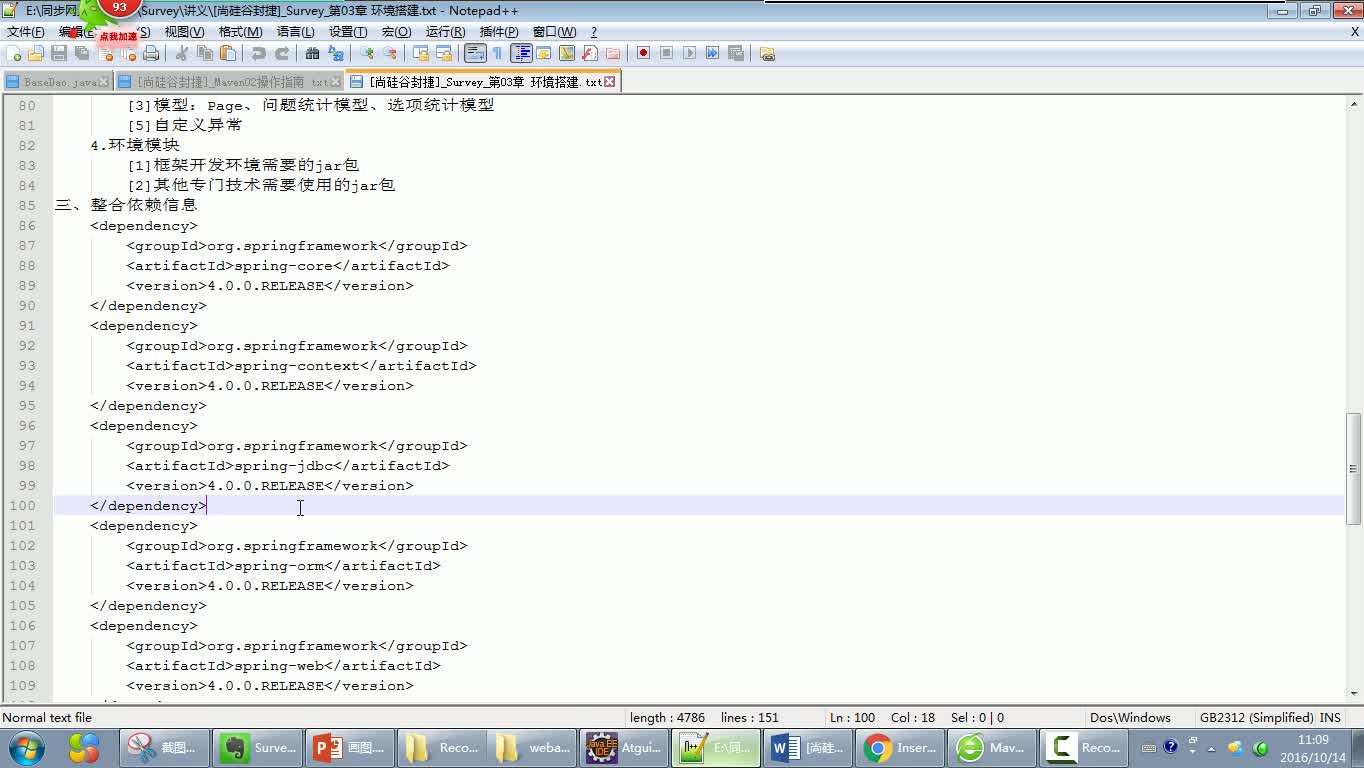Toggle INS insert mode in status bar
Viewport: 1364px width, 768px height.
[x=1330, y=717]
